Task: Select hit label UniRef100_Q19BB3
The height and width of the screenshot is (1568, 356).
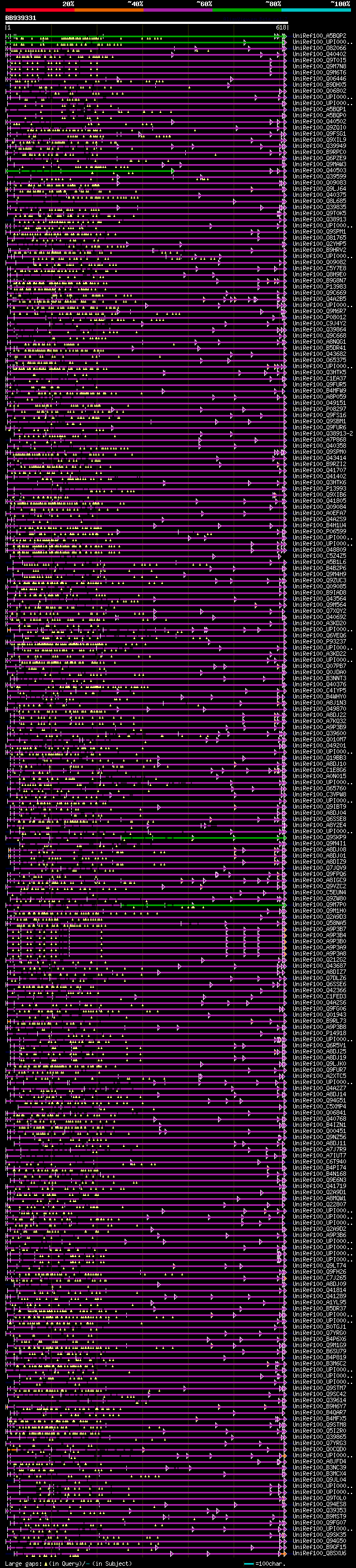Action: tap(319, 757)
